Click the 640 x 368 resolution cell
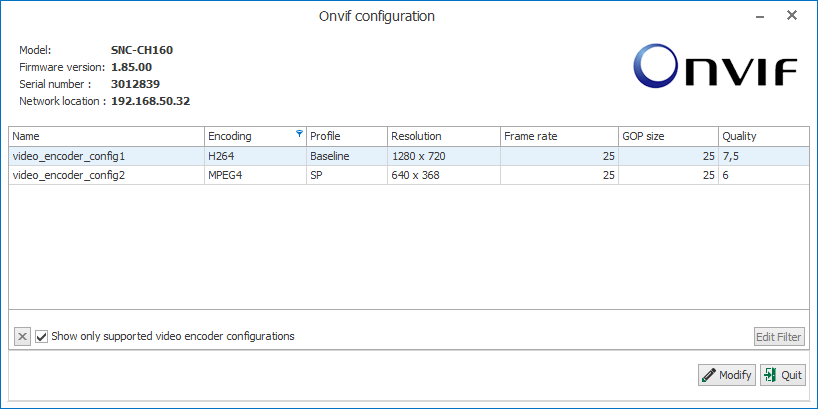The image size is (818, 409). tap(444, 175)
